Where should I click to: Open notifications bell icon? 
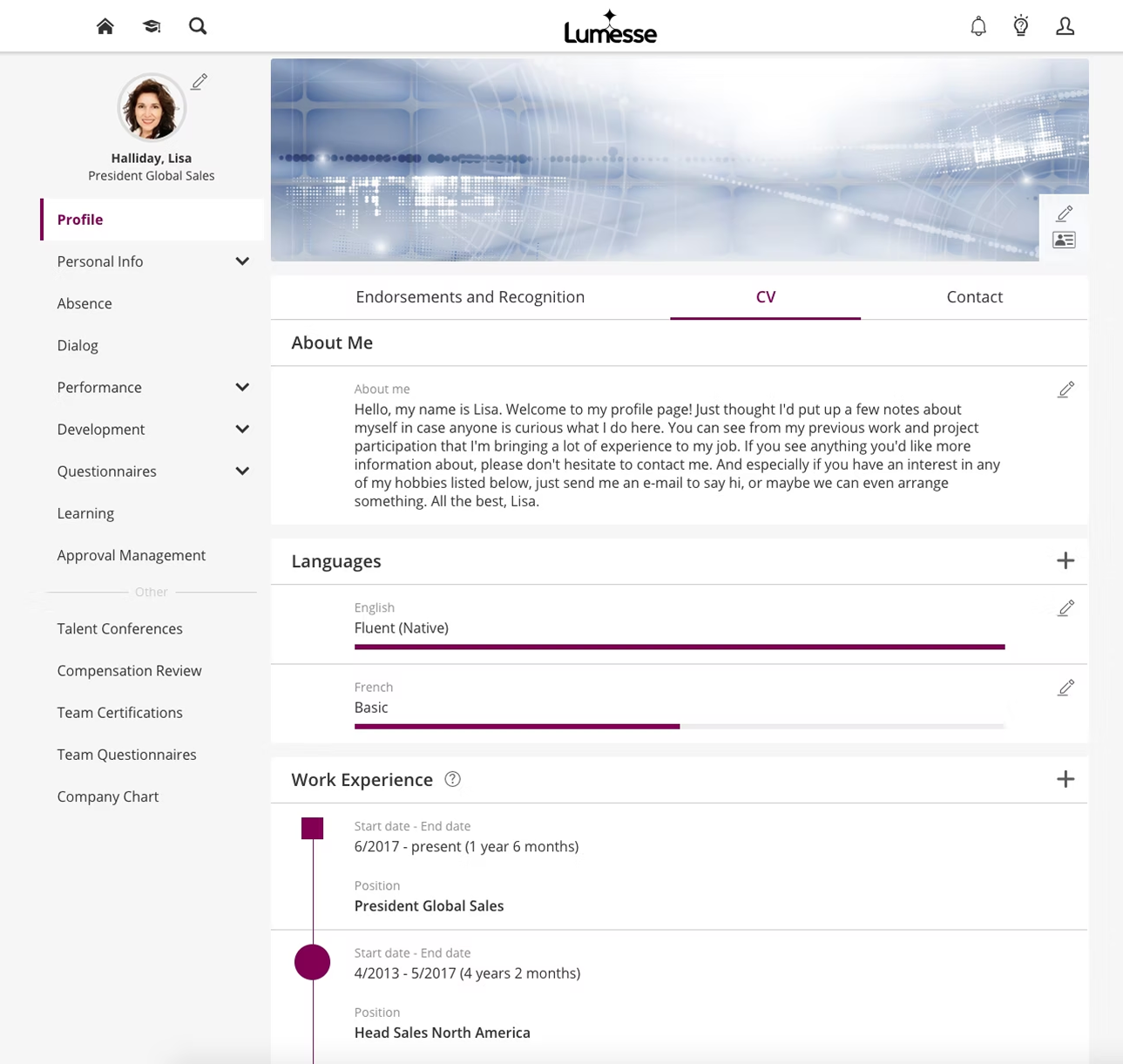point(978,26)
